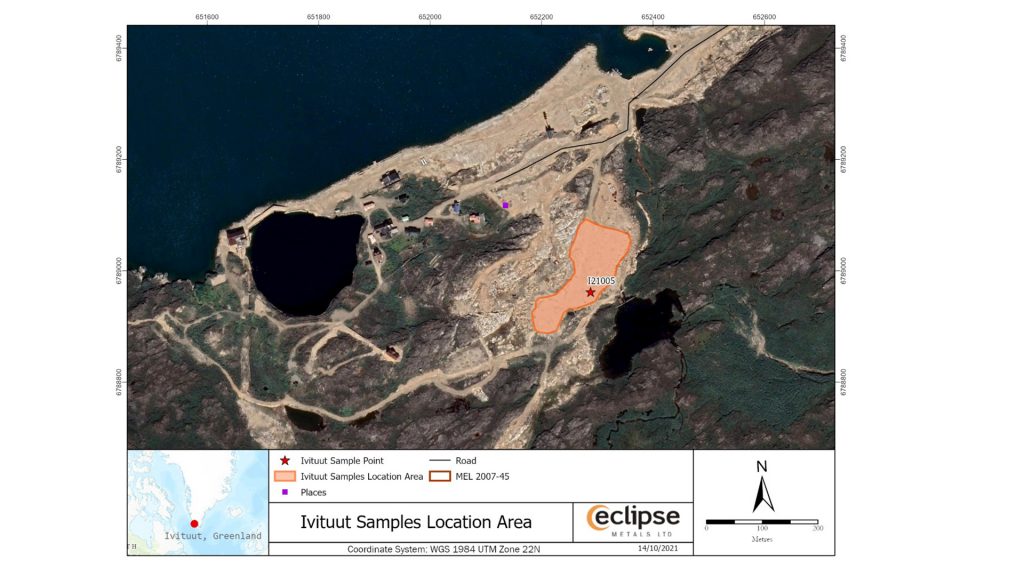Image resolution: width=1024 pixels, height=576 pixels.
Task: Click the 'Ivituut Sample Point' legend text
Action: (342, 460)
